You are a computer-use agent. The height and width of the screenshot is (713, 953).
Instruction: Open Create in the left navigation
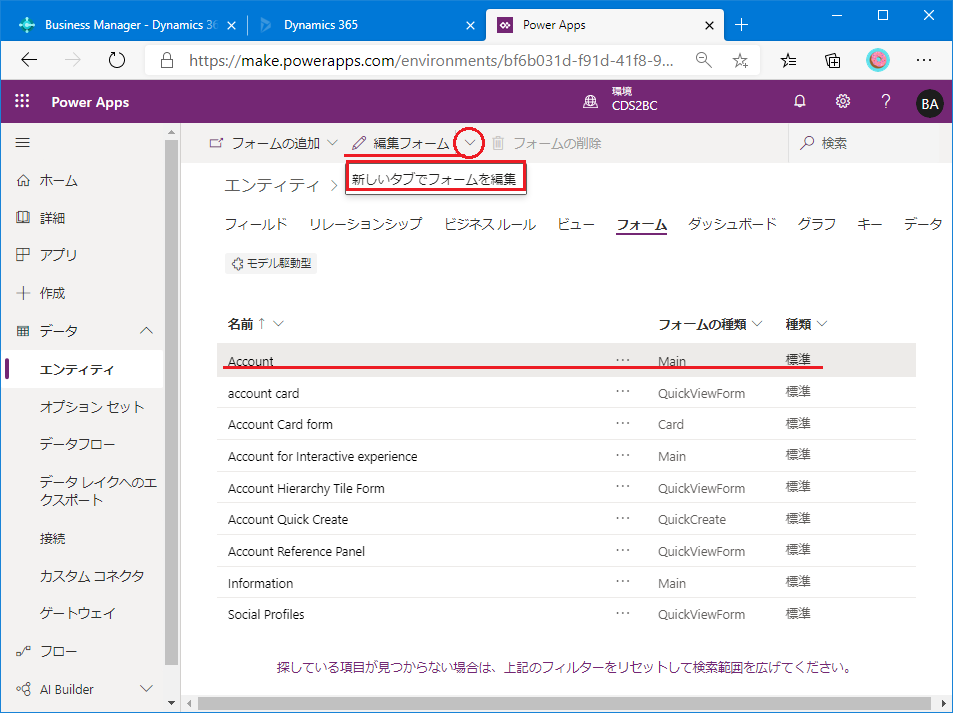pyautogui.click(x=52, y=293)
